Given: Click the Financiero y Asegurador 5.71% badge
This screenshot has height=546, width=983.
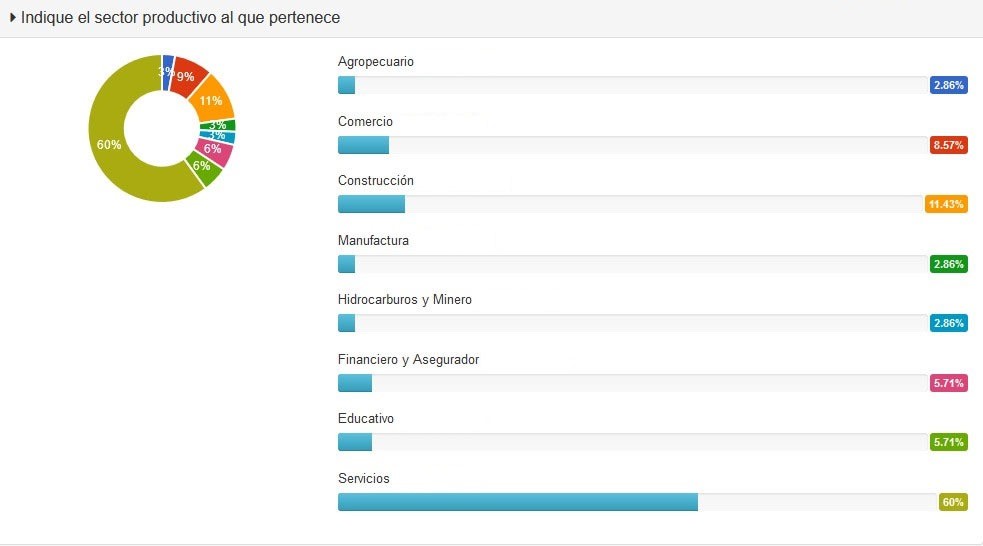Looking at the screenshot, I should [x=948, y=383].
